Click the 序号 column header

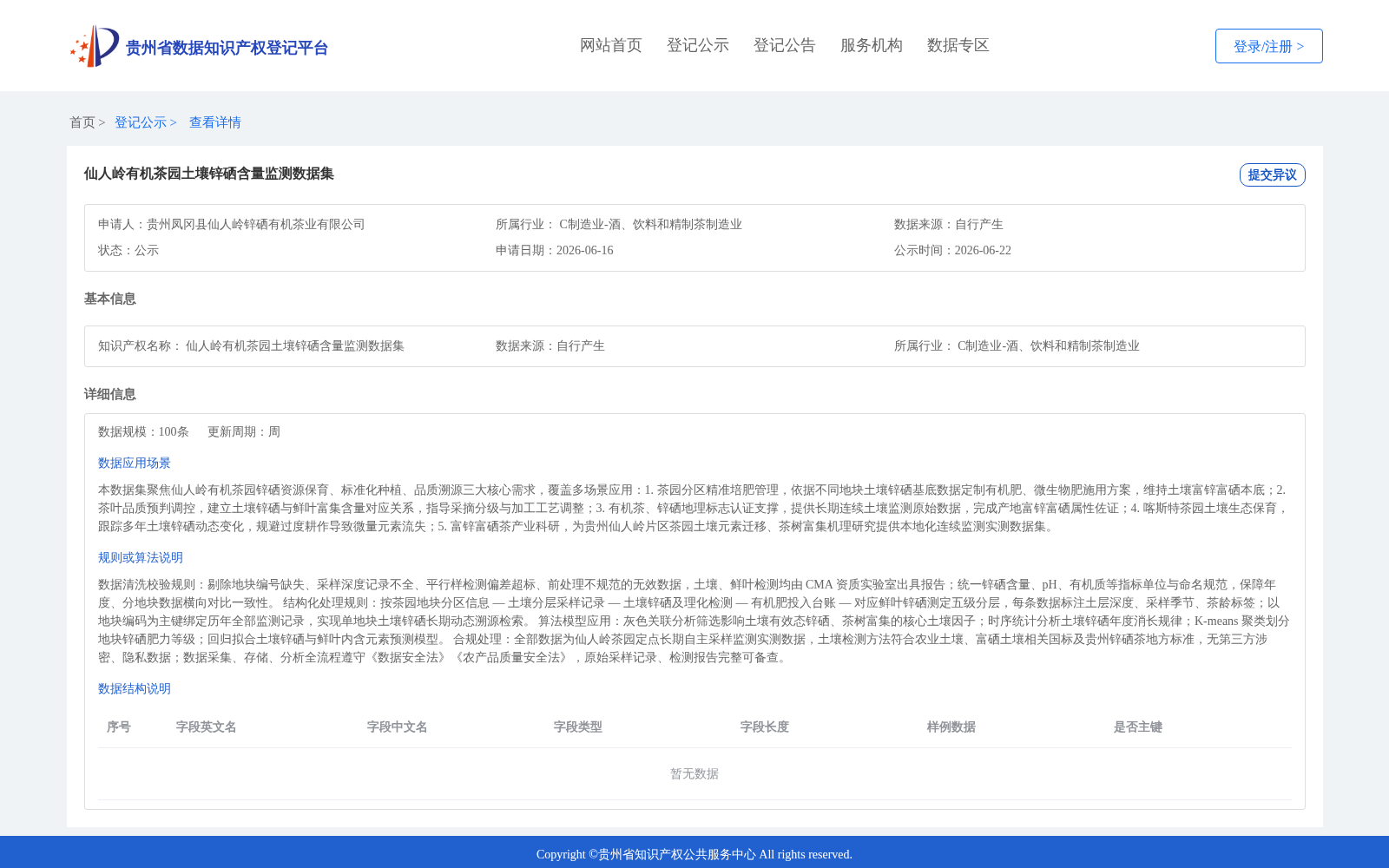tap(119, 727)
